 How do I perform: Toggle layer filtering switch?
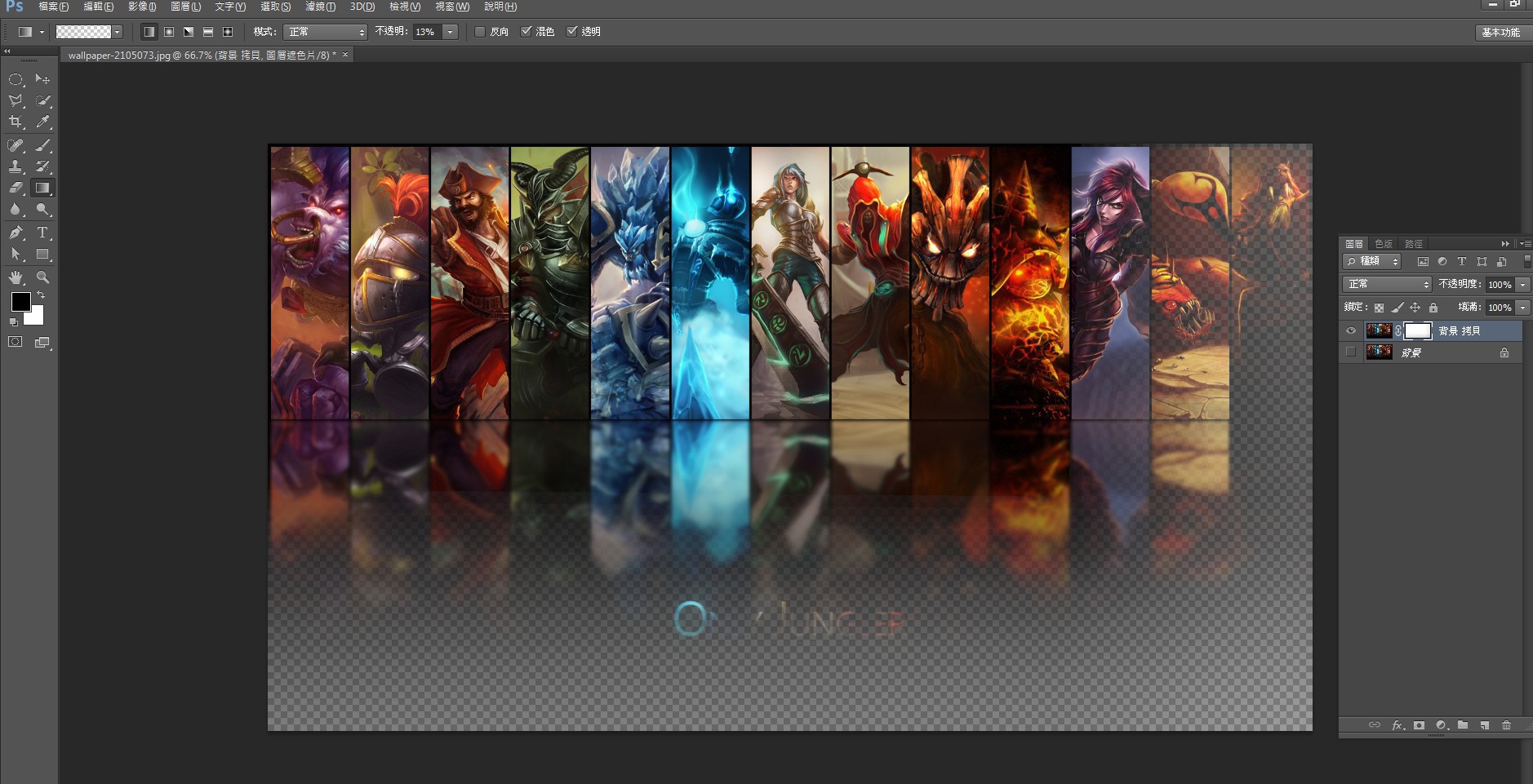[1526, 262]
